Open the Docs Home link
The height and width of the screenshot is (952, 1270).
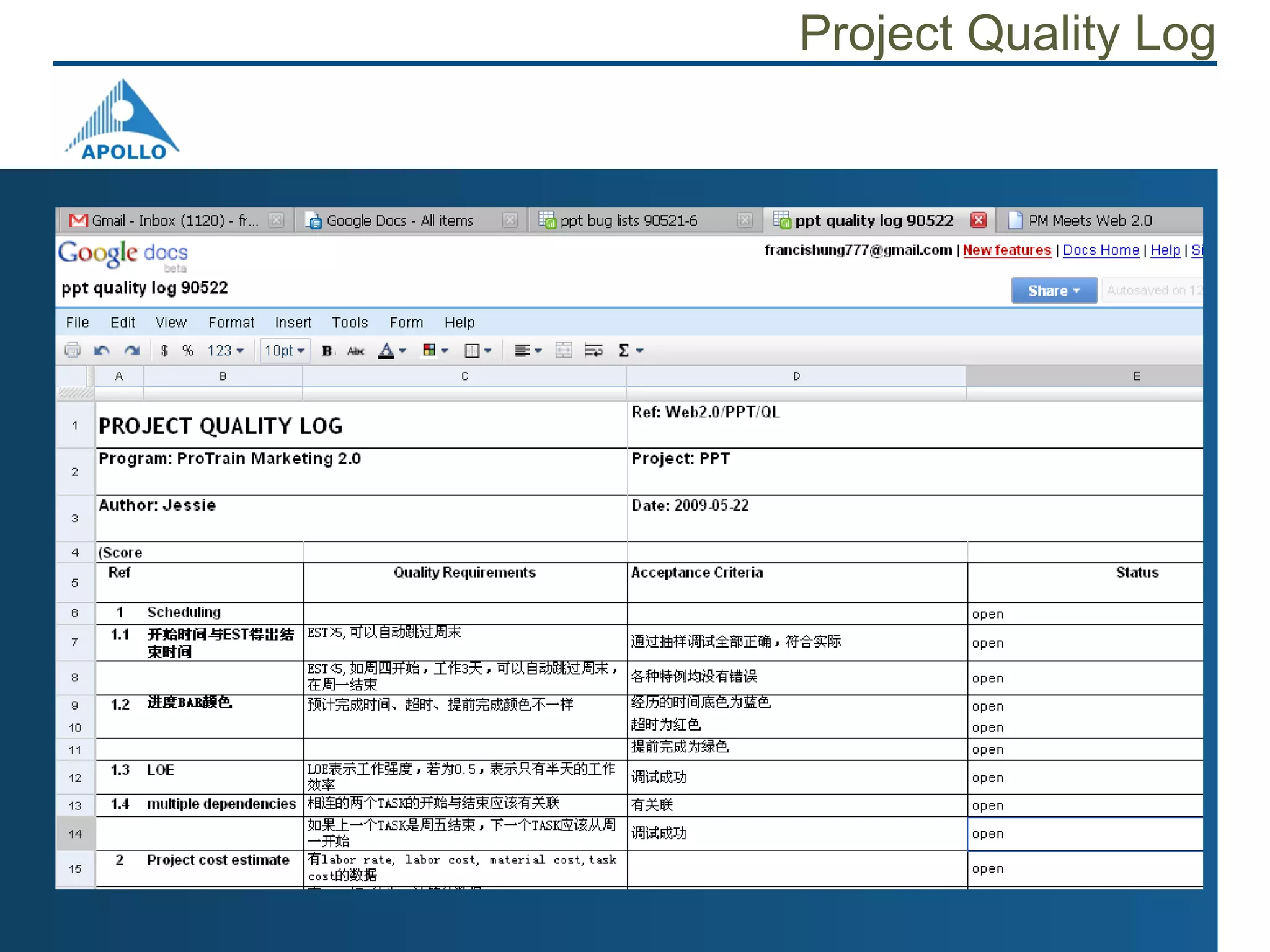[1101, 250]
